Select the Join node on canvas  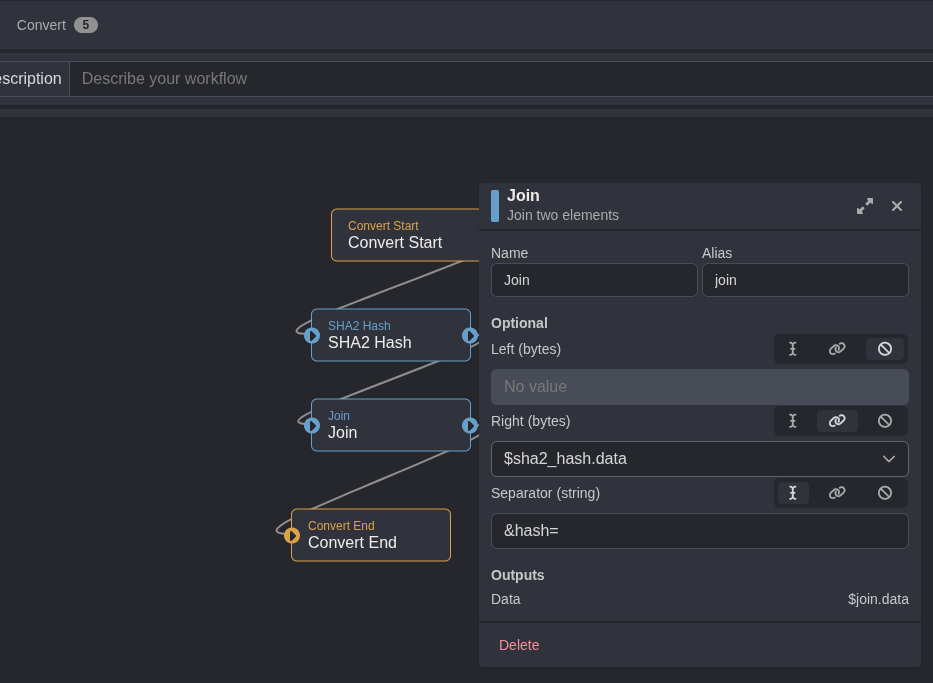(x=391, y=425)
